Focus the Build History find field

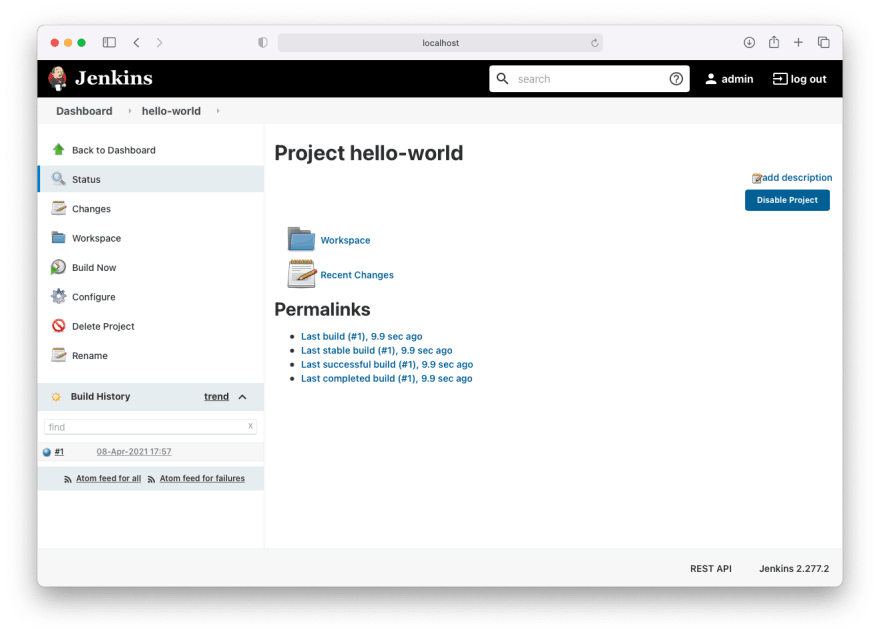click(x=150, y=427)
